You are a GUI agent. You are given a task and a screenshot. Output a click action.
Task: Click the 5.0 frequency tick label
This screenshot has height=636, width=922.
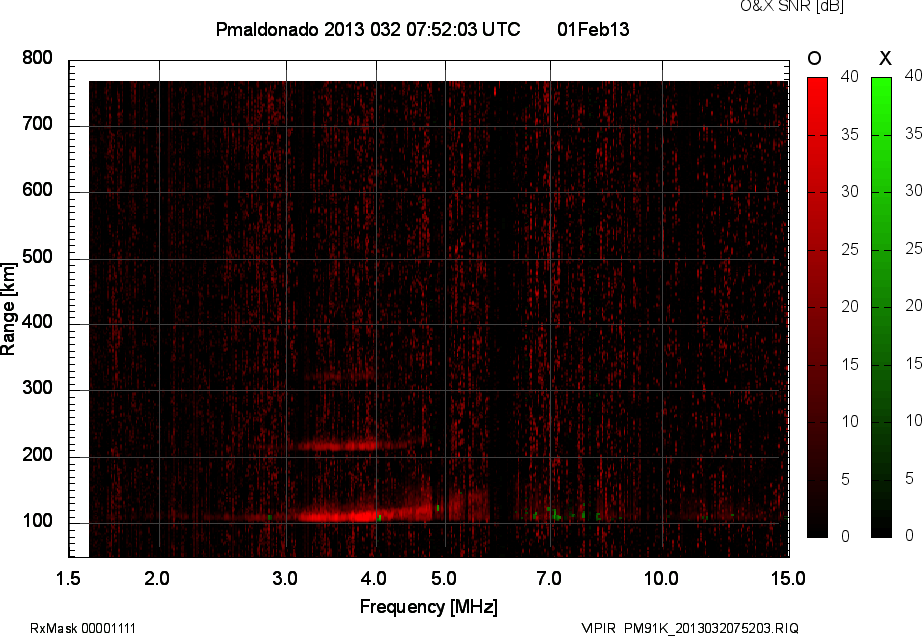[x=444, y=579]
